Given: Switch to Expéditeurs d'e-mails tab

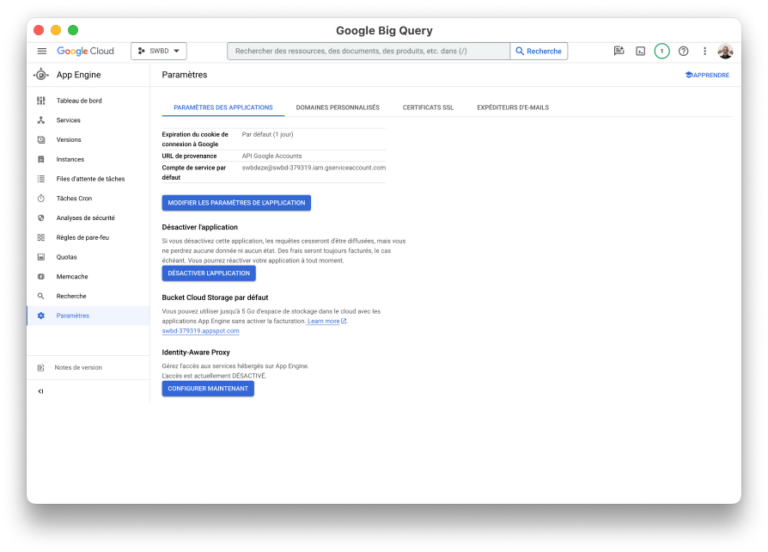Looking at the screenshot, I should [x=513, y=108].
